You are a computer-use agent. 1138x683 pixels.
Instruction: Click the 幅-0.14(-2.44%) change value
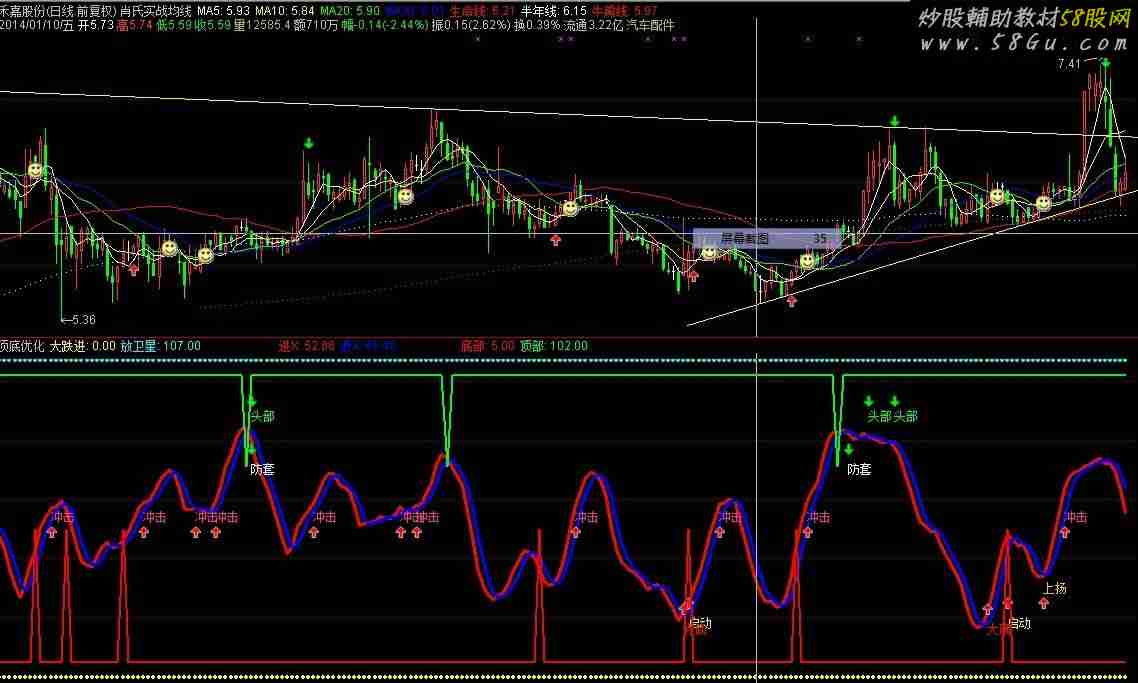coord(385,25)
